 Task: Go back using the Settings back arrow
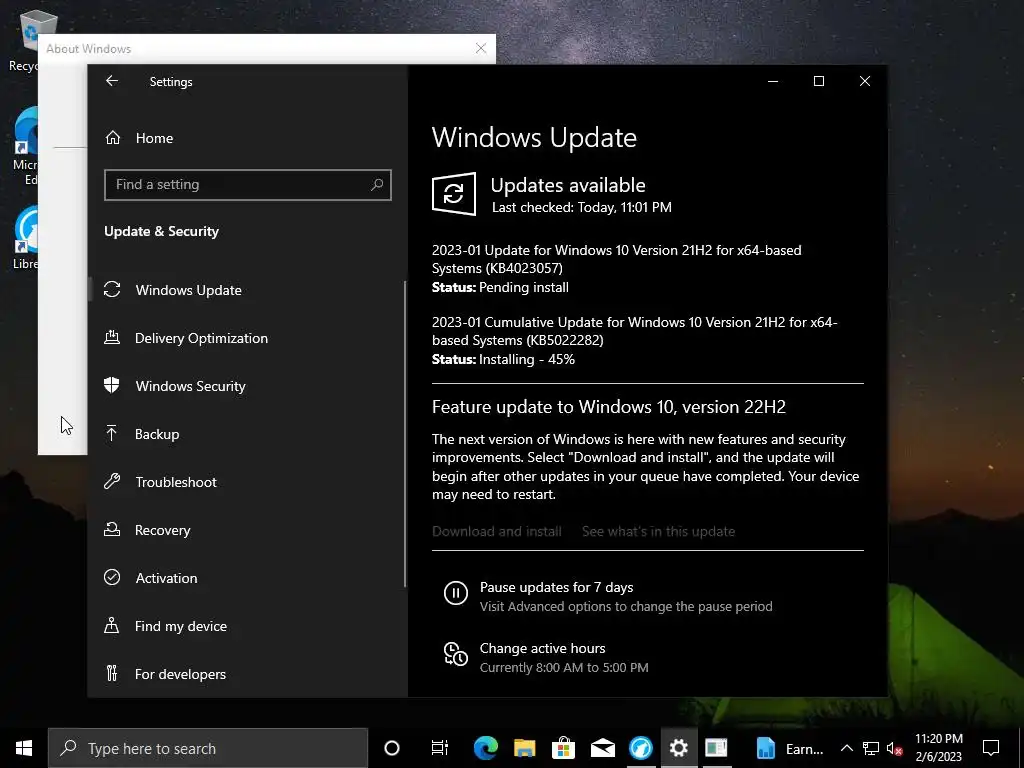pos(112,81)
